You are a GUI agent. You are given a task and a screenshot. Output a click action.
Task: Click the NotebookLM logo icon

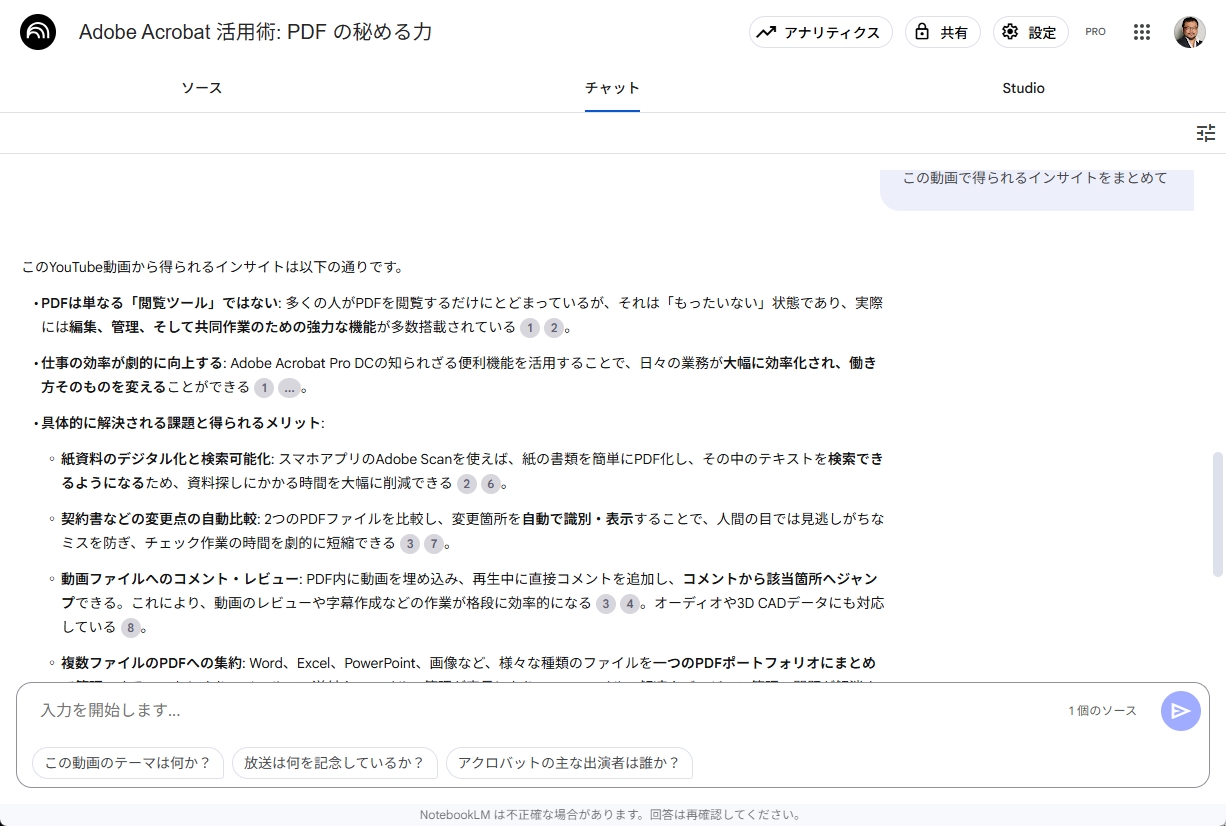[38, 32]
